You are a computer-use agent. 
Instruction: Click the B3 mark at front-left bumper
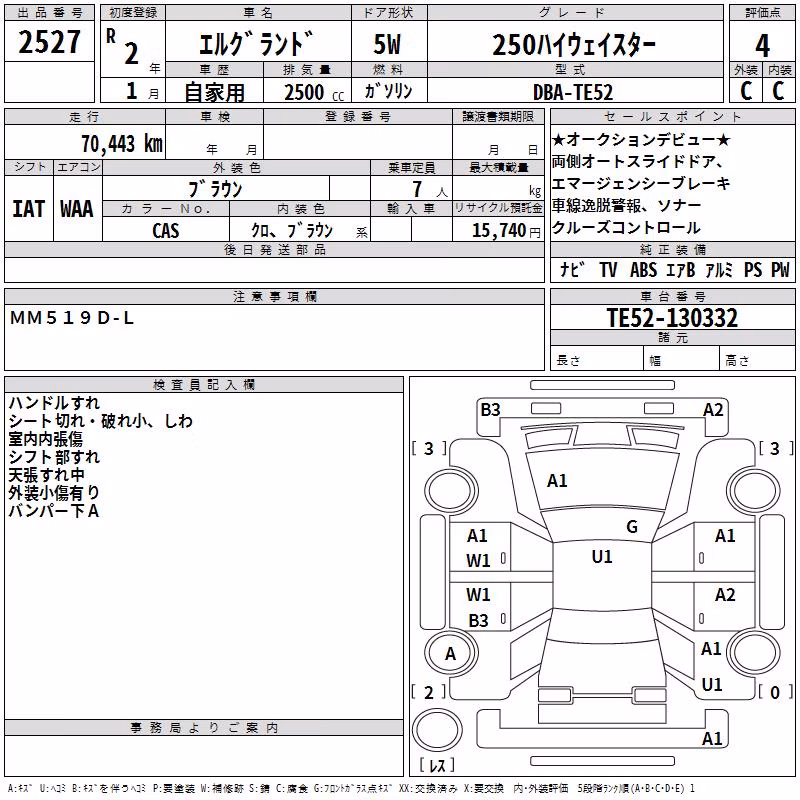(x=490, y=410)
